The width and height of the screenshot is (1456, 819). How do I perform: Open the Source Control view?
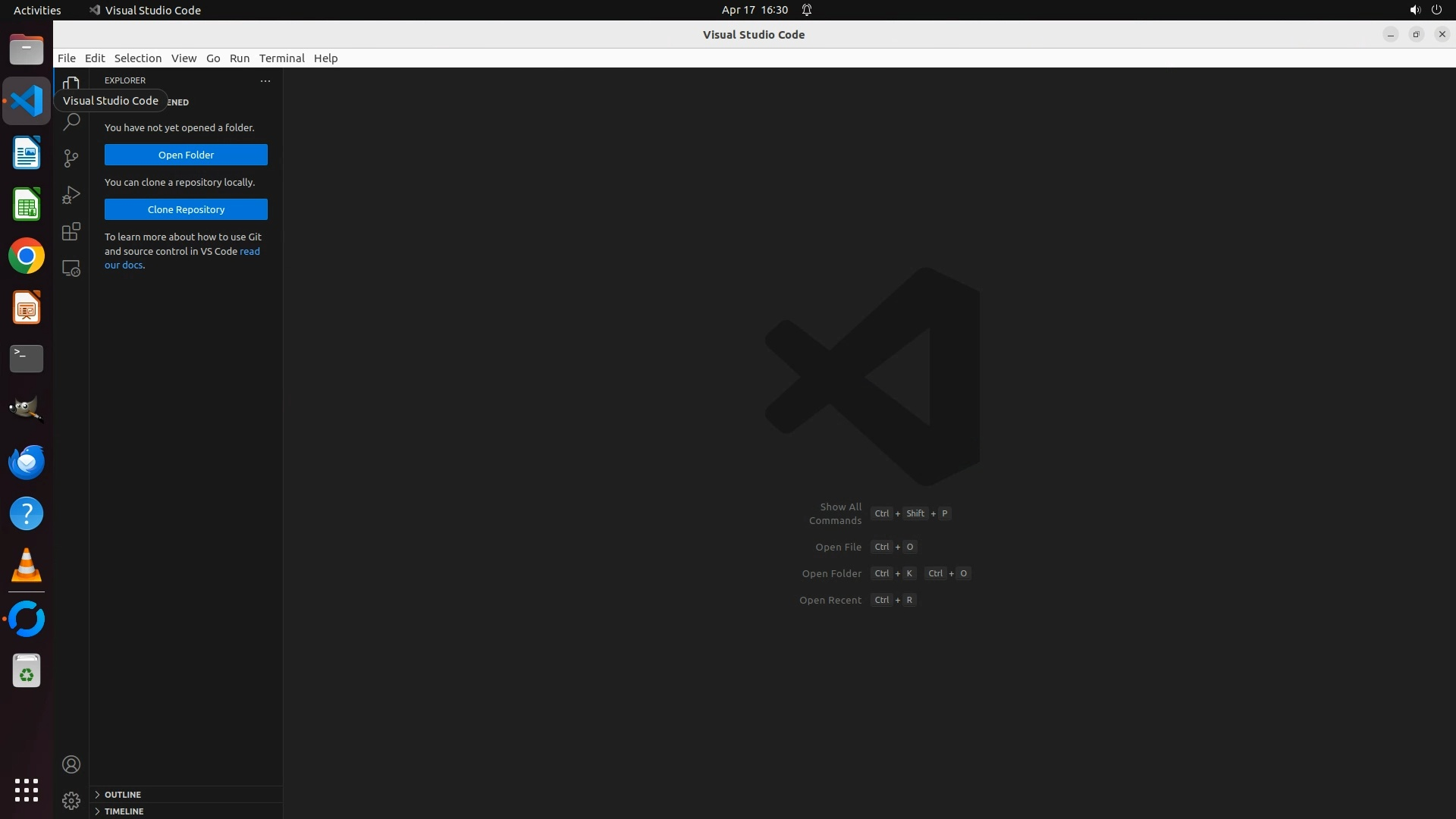71,158
